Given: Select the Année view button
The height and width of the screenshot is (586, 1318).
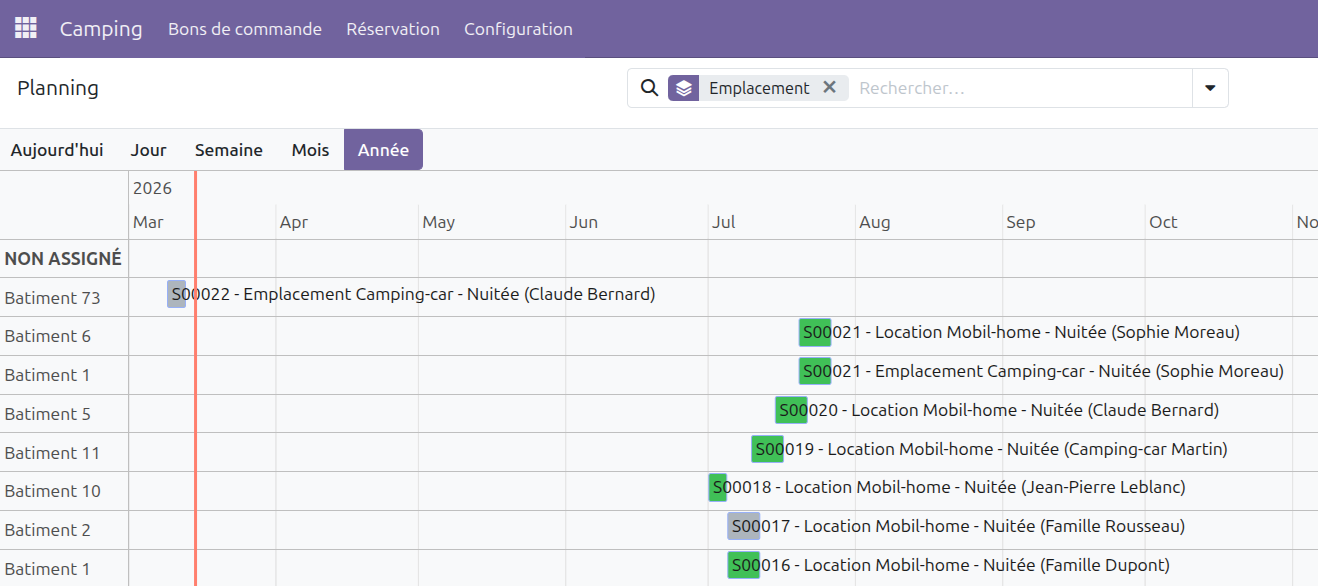Looking at the screenshot, I should [x=383, y=150].
